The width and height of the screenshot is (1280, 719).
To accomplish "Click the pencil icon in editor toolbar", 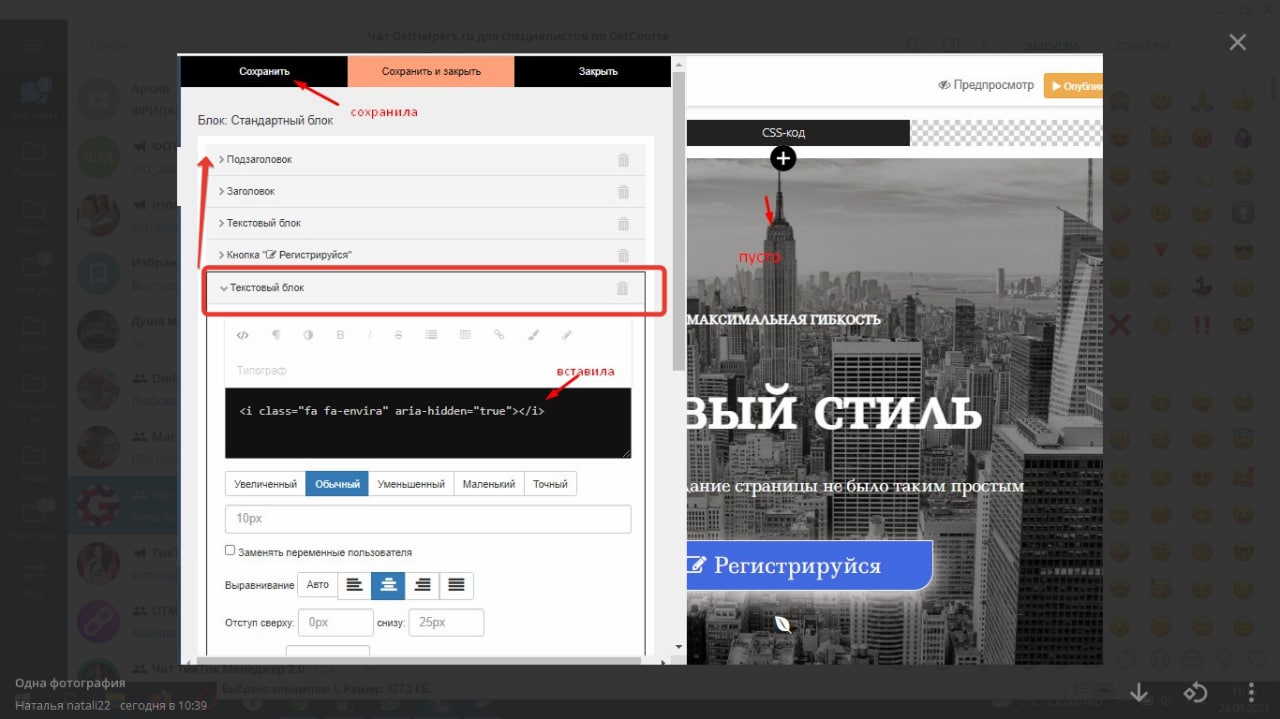I will click(x=566, y=335).
